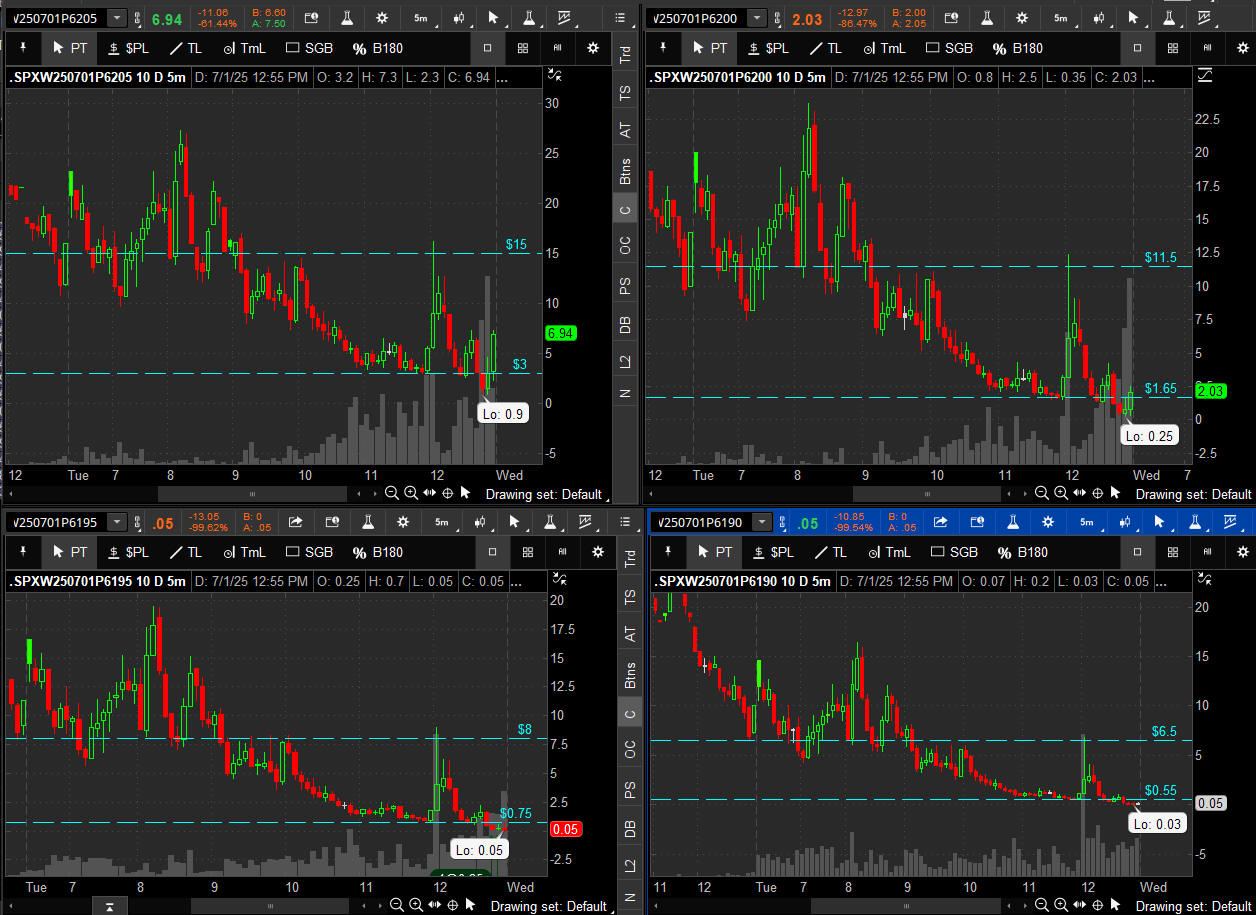Click the crosshair pan icon below P6190 chart
The width and height of the screenshot is (1256, 915).
(1098, 906)
